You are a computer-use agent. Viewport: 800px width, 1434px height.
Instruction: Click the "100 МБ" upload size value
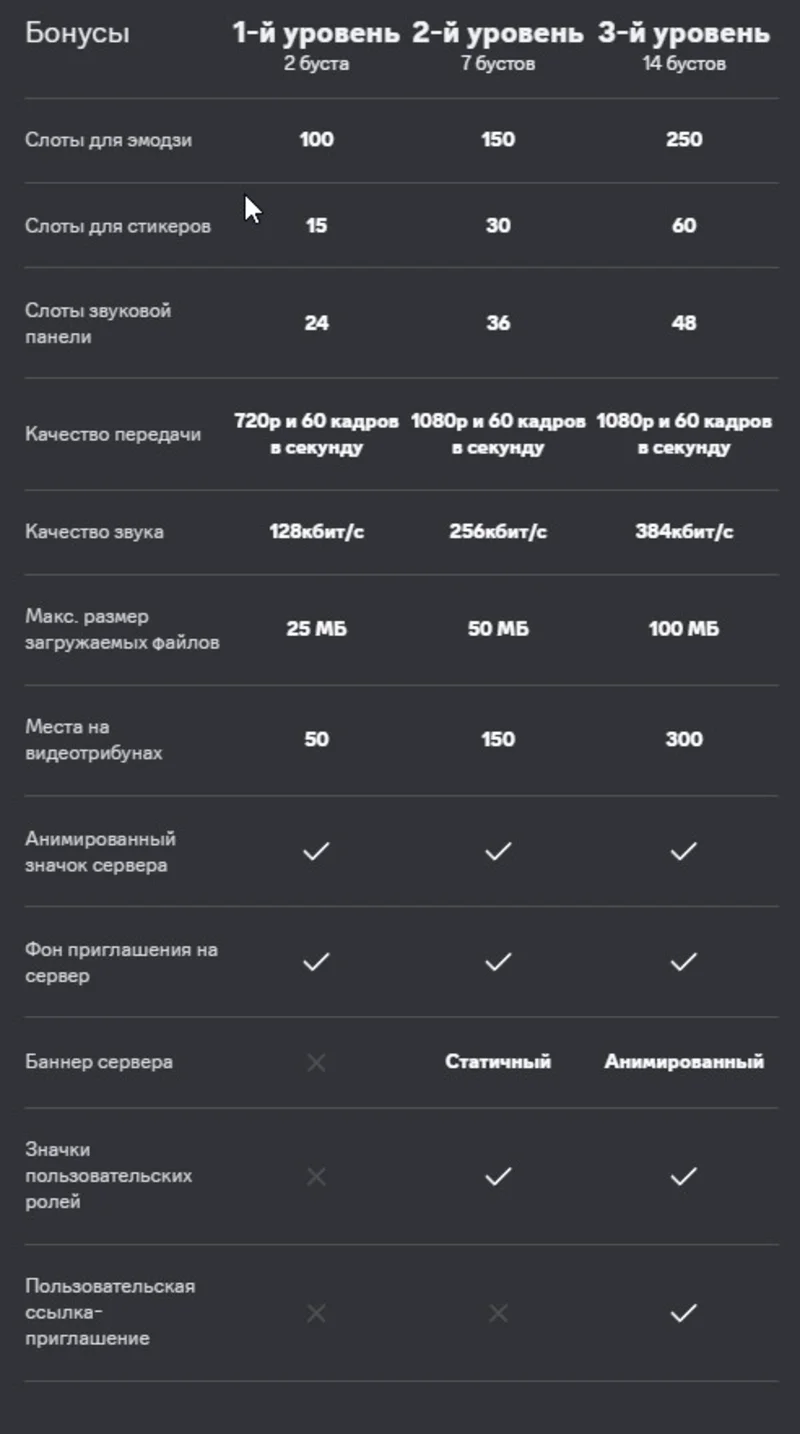[x=684, y=629]
